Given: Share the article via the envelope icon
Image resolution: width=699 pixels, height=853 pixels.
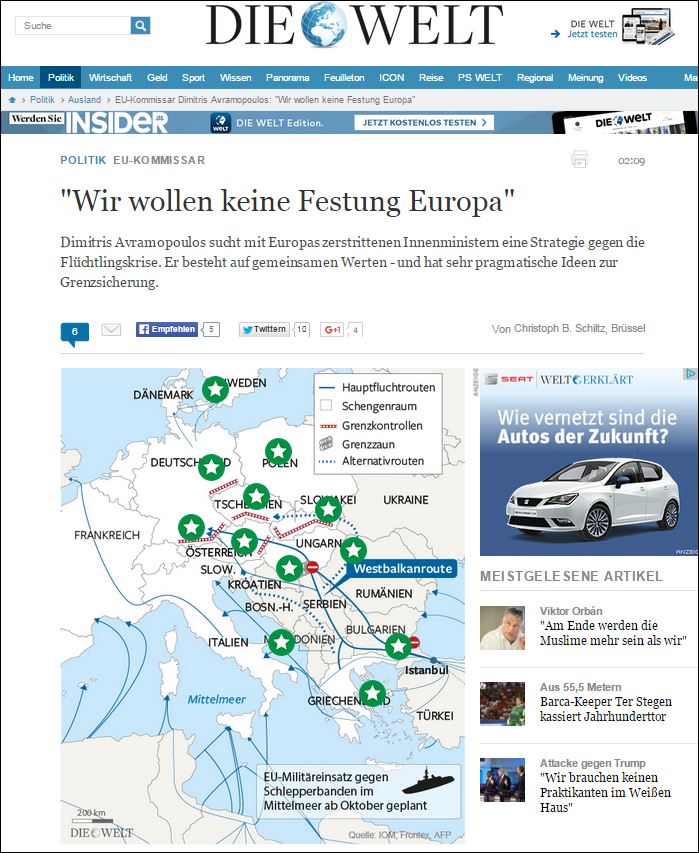Looking at the screenshot, I should 111,329.
